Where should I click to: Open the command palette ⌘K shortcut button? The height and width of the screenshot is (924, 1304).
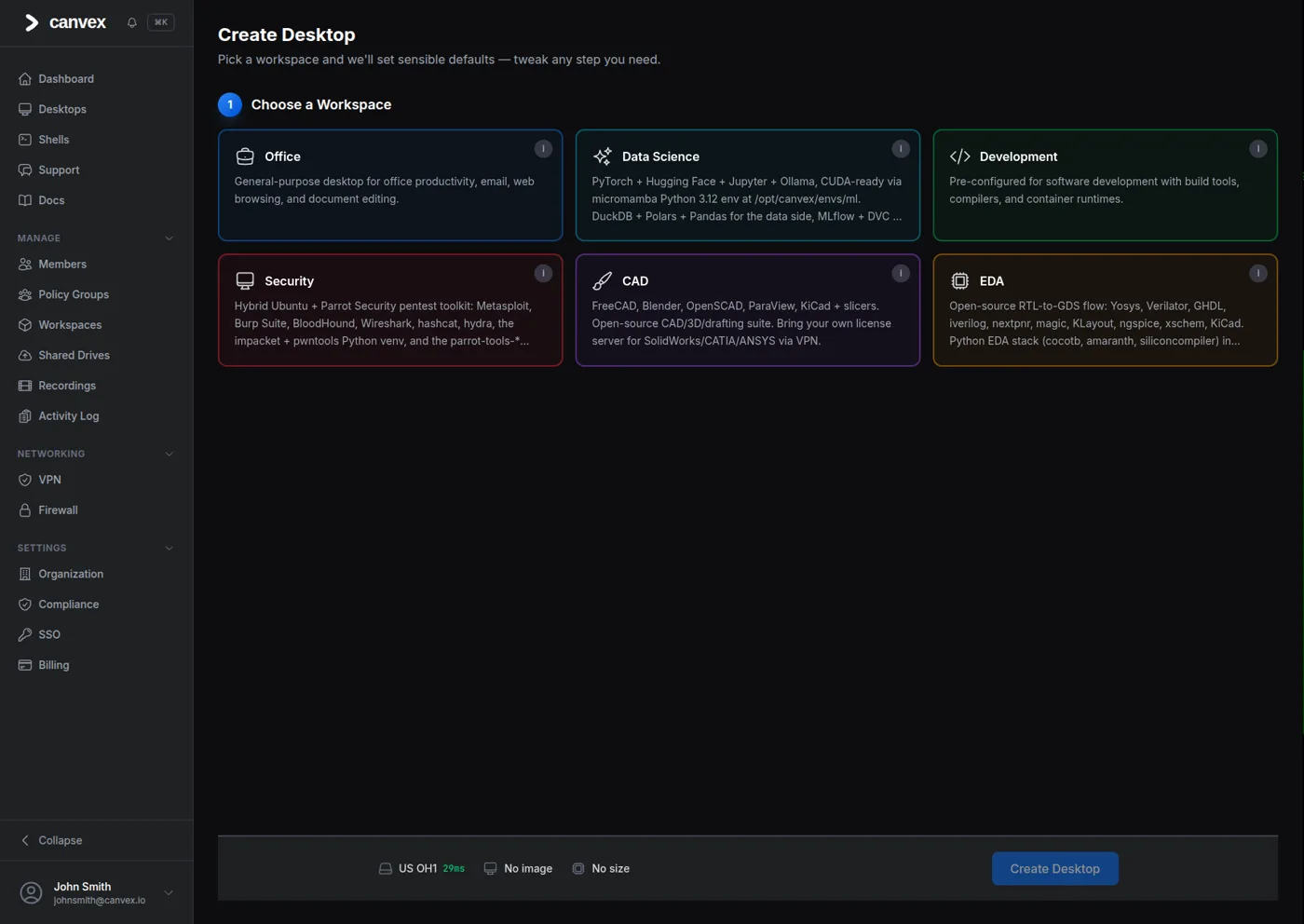pos(160,22)
